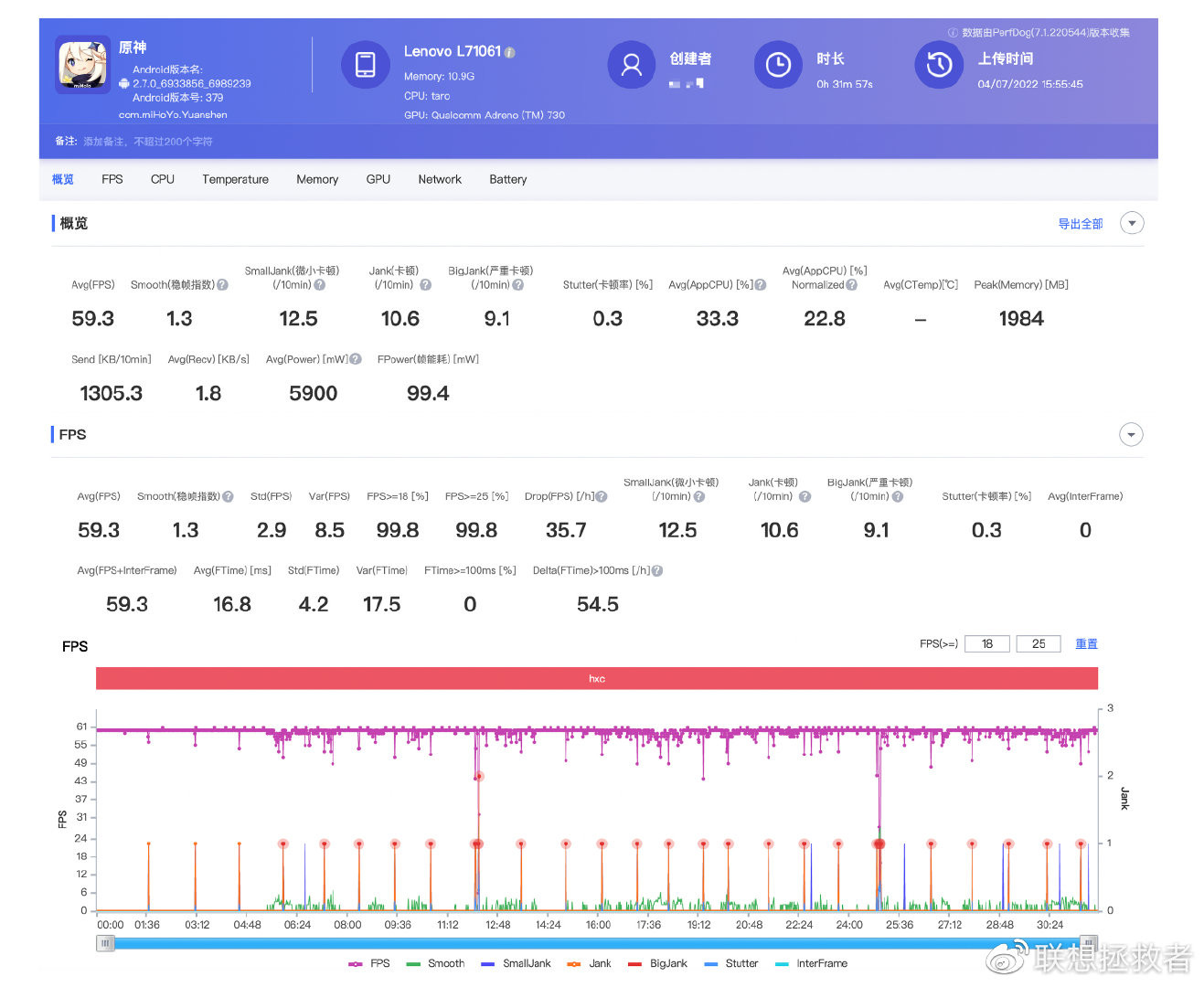
Task: Toggle the Smooth series in chart legend
Action: (x=435, y=963)
